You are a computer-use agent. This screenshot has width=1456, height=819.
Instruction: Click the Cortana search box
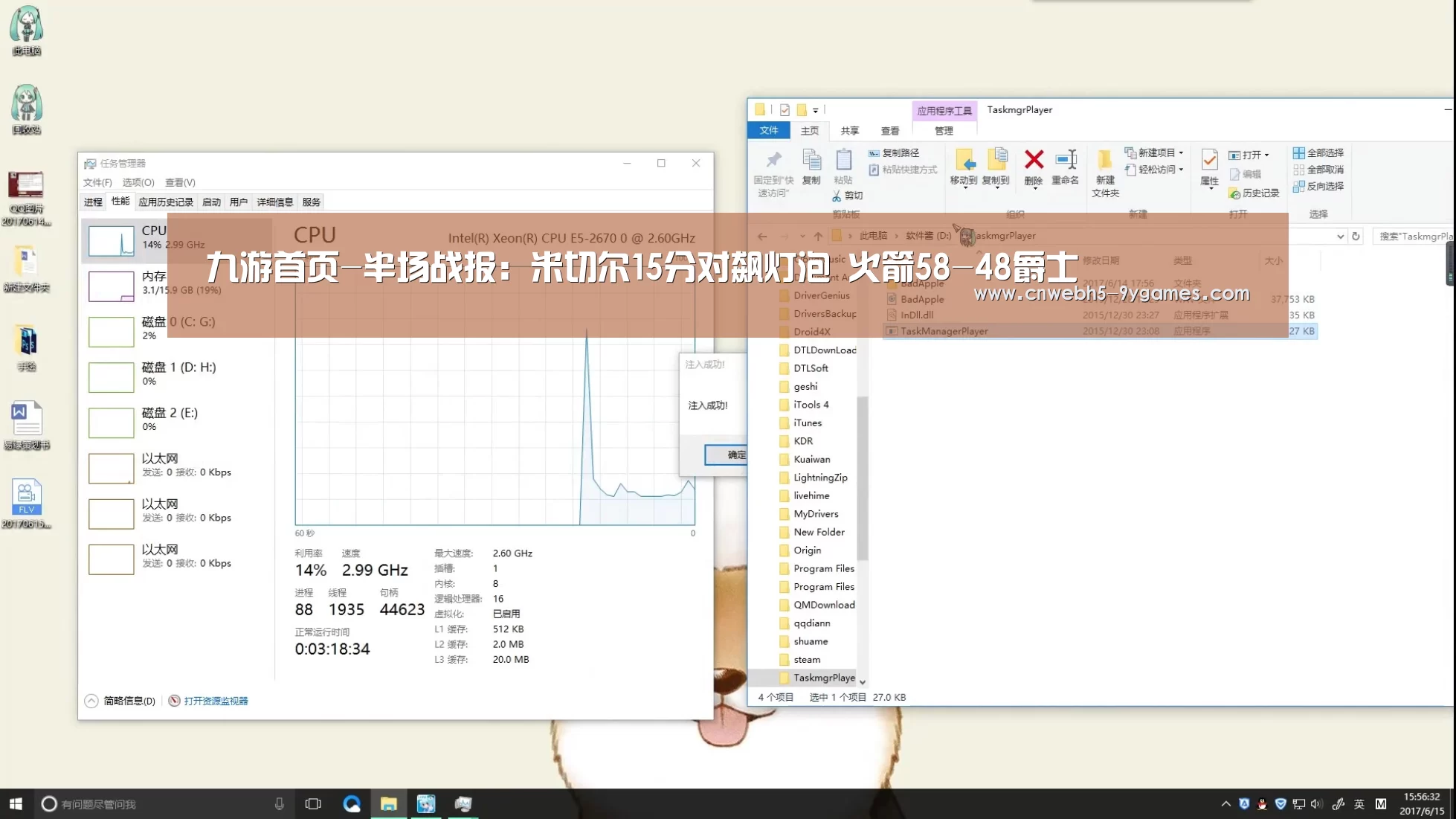(x=164, y=803)
